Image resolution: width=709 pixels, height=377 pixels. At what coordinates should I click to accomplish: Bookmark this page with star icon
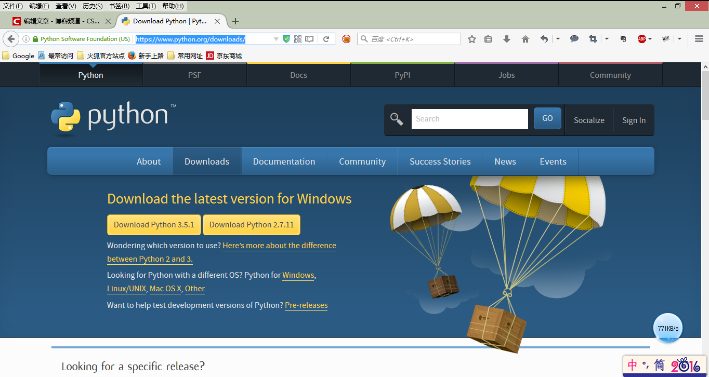point(472,39)
